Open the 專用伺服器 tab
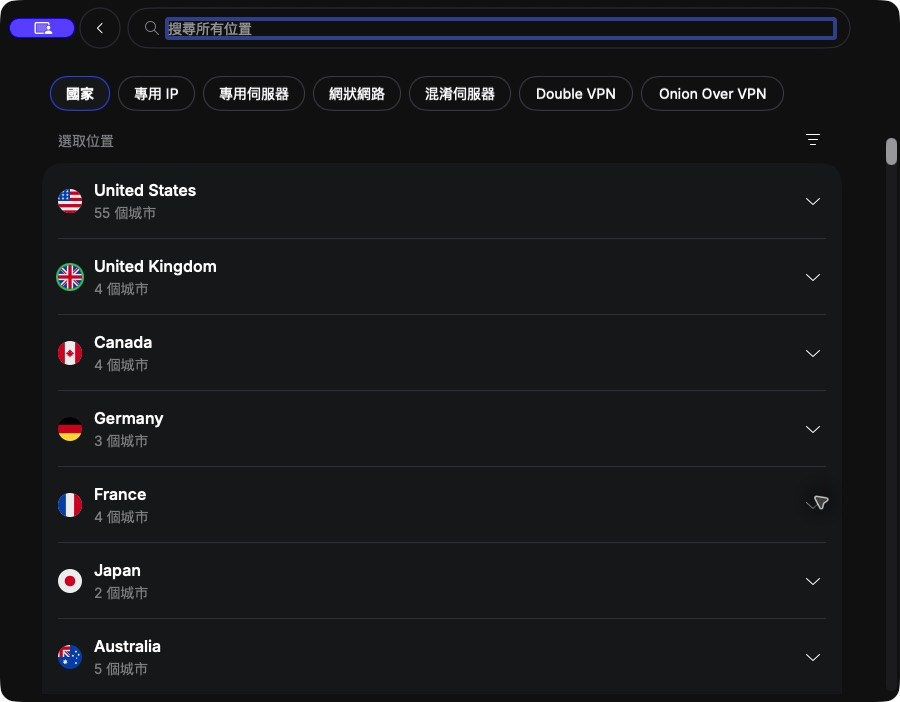 point(254,94)
